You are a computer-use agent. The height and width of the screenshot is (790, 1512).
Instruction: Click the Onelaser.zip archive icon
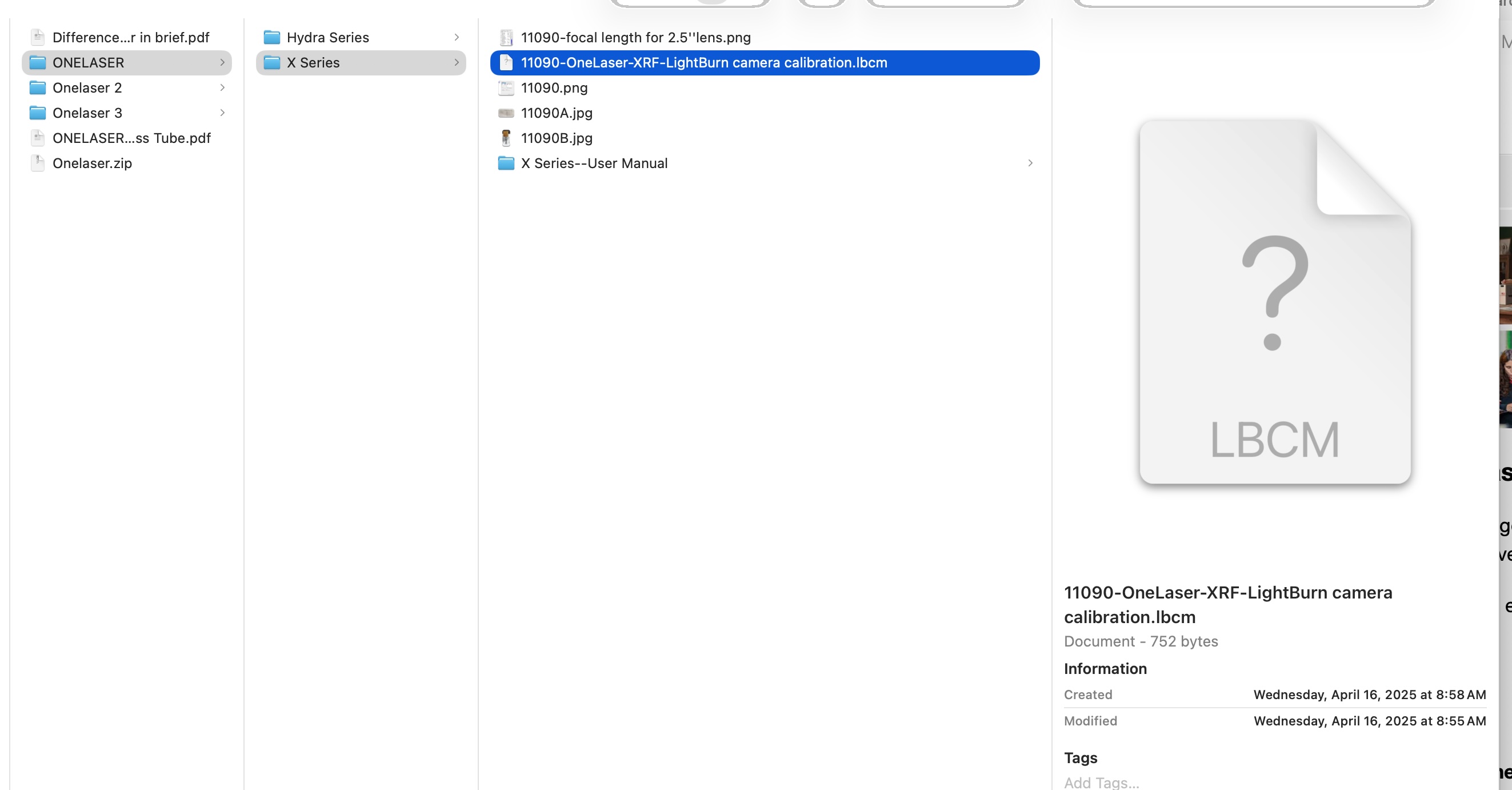click(38, 163)
